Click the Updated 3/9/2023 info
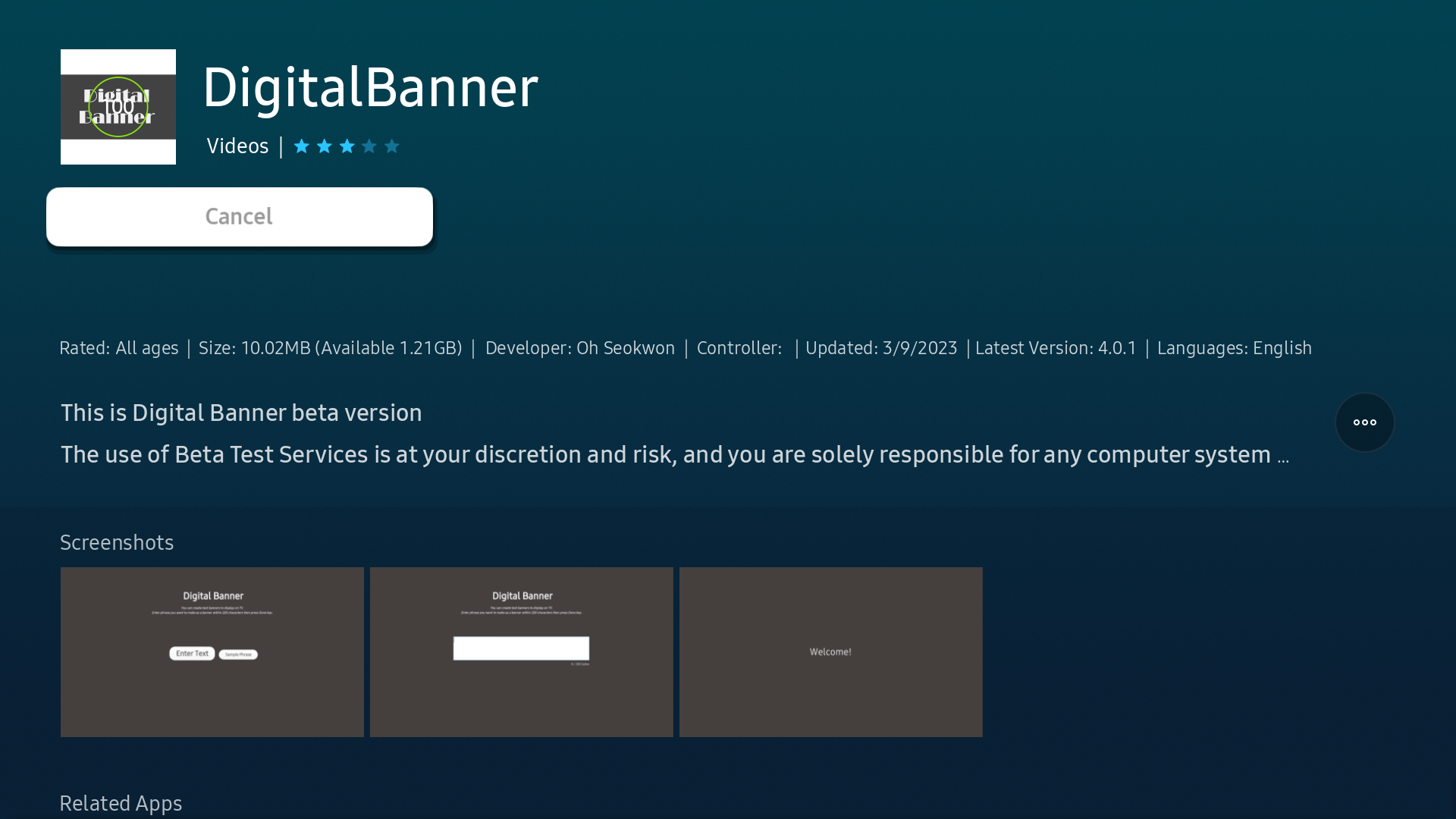The image size is (1456, 819). (880, 348)
